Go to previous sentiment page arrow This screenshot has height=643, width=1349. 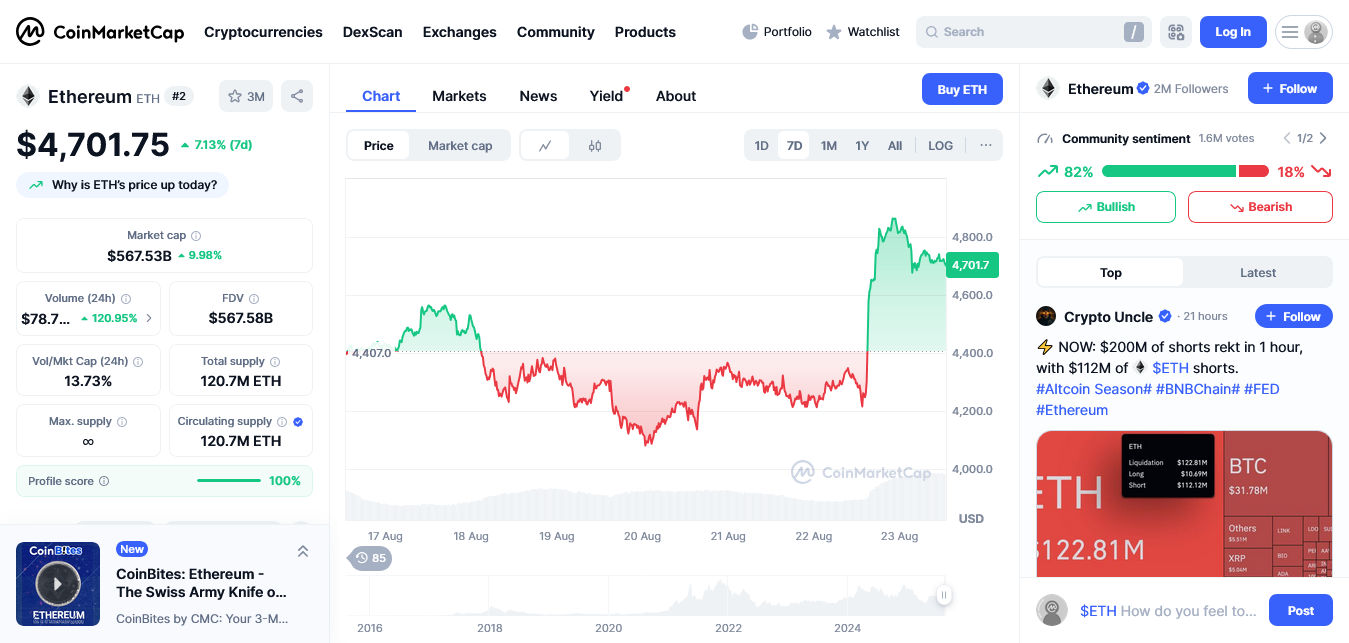point(1287,138)
